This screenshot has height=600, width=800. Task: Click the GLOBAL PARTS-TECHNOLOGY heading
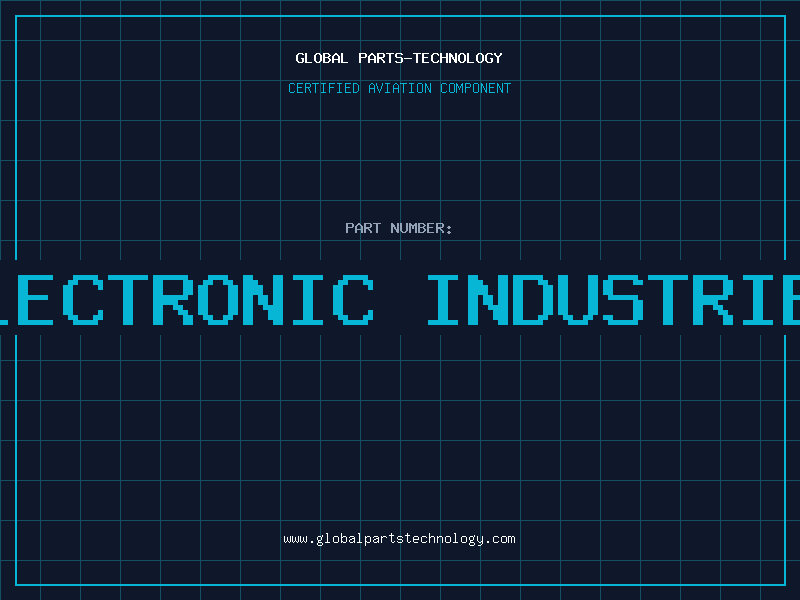[x=399, y=58]
